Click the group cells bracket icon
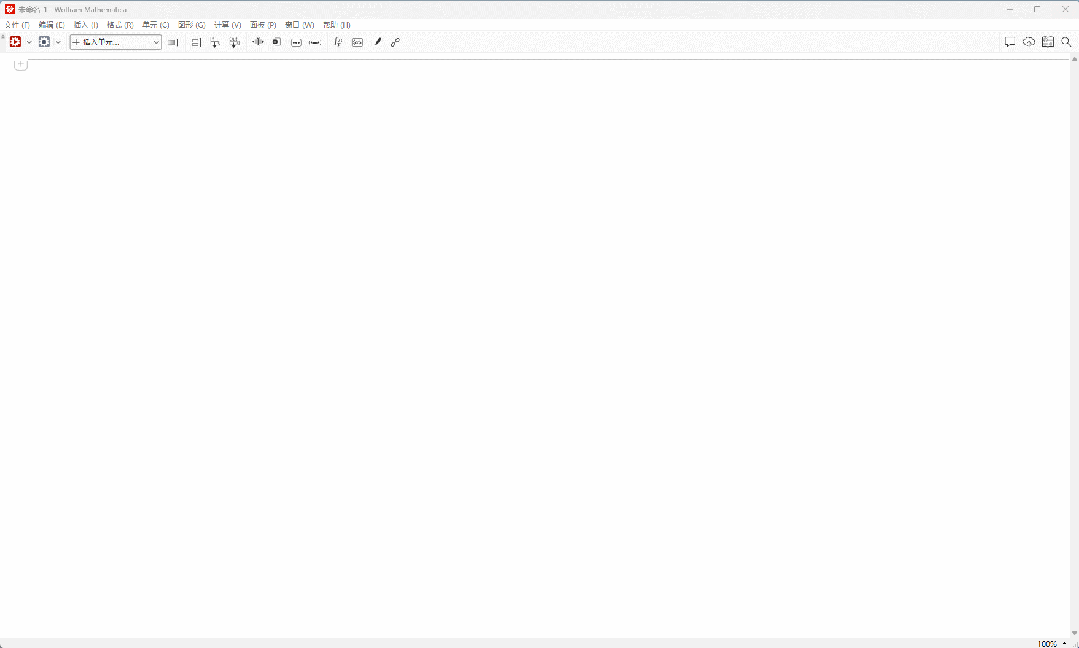This screenshot has height=648, width=1079. (196, 43)
